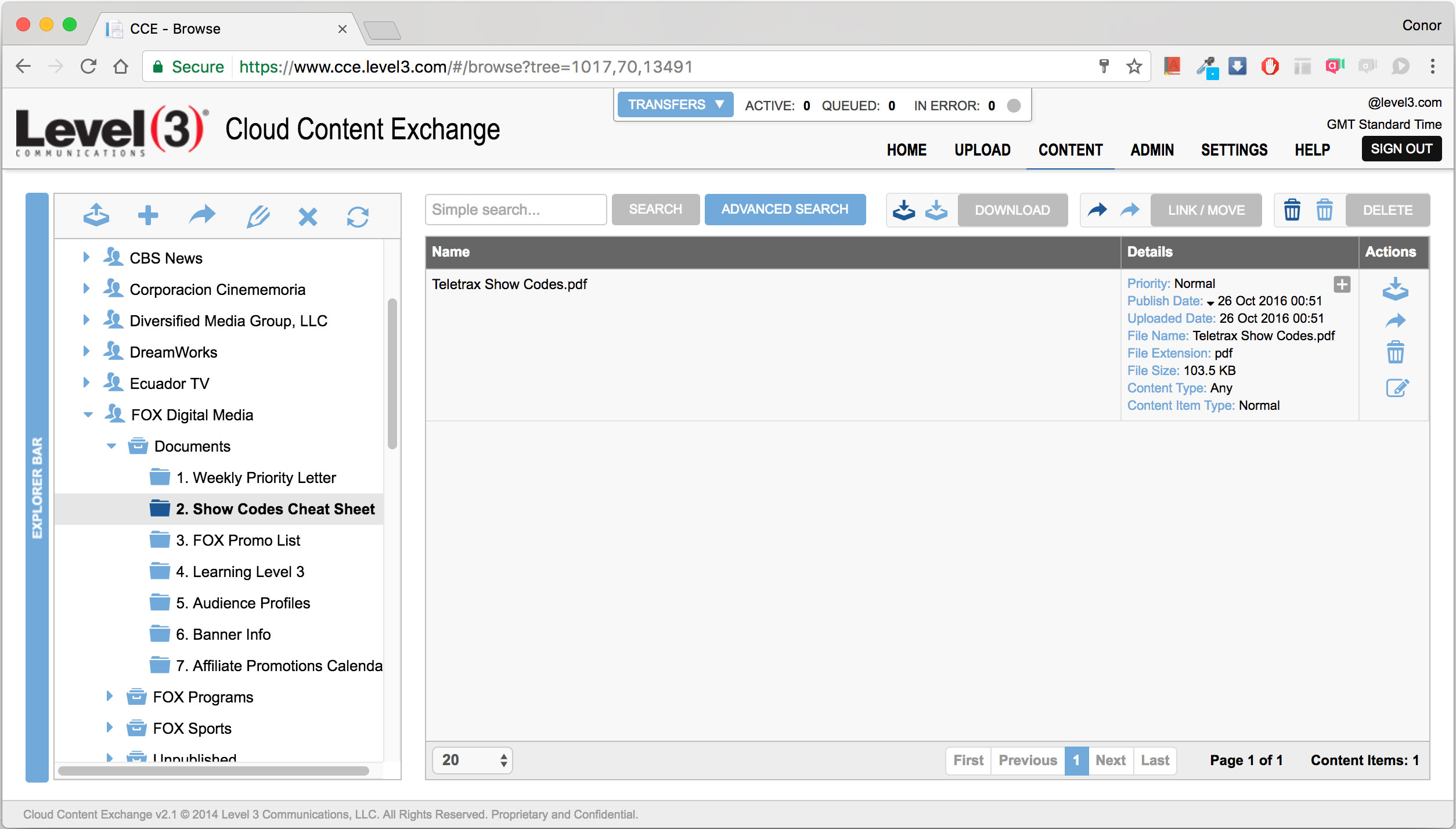Click the upload icon in explorer toolbar
1456x829 pixels.
96,215
